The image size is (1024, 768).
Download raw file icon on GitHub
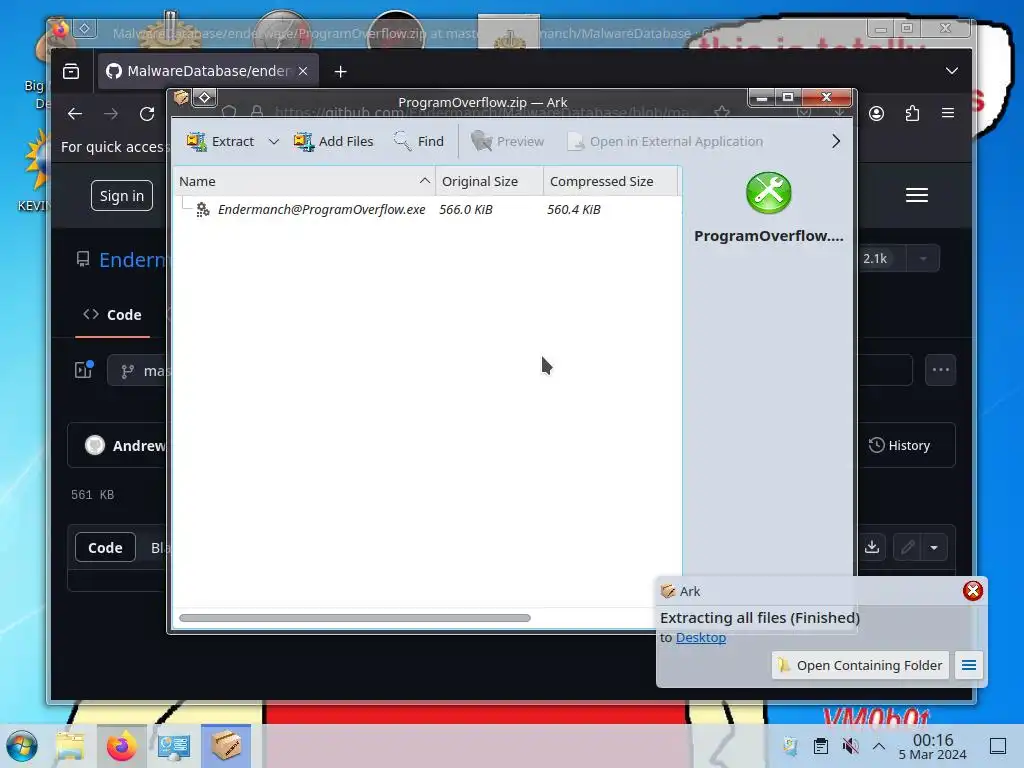(x=872, y=547)
